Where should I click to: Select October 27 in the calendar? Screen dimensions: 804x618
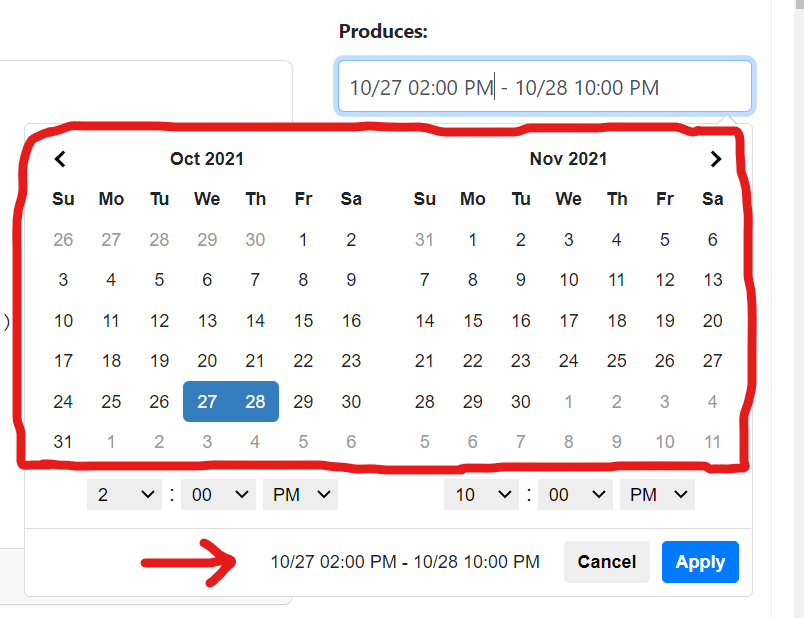click(207, 401)
